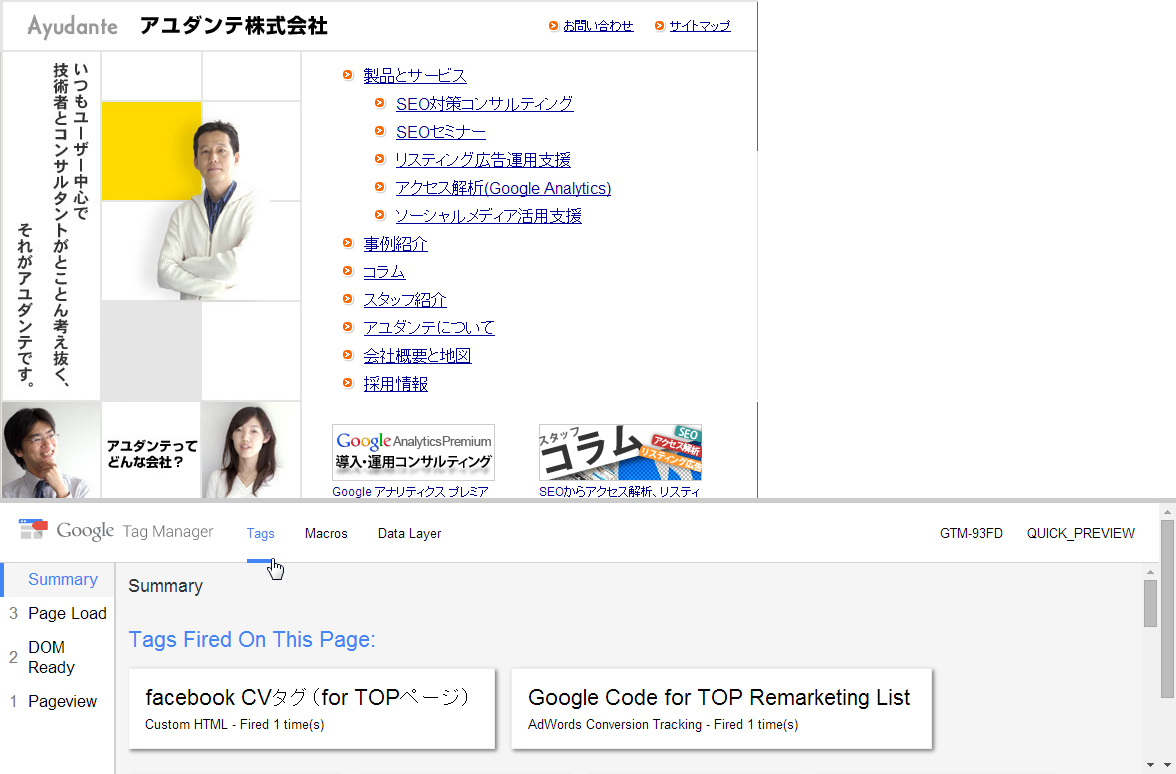
Task: Open the ソーシャルメディア活用支援 link
Action: click(488, 216)
